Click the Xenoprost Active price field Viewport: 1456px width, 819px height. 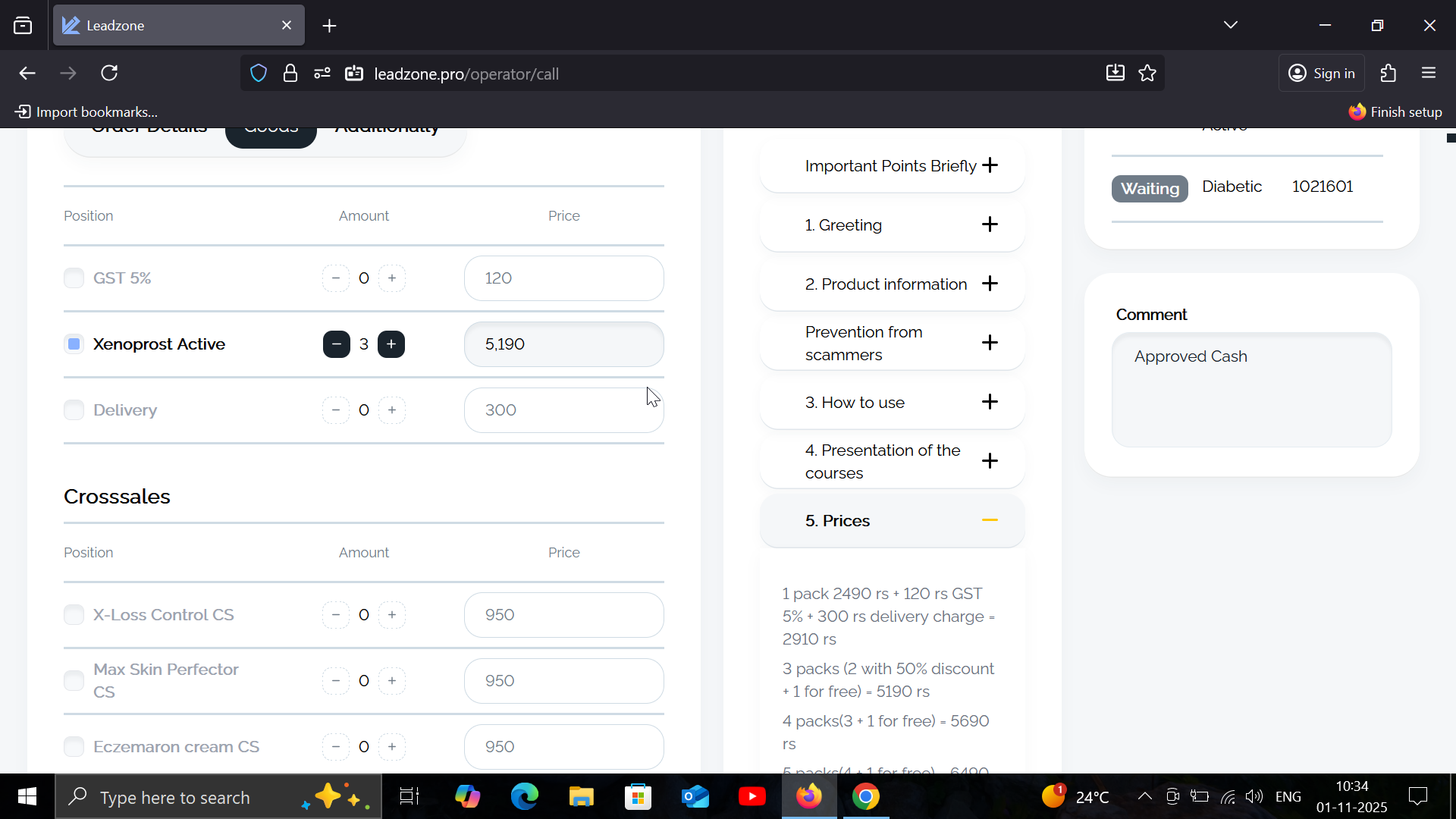(x=563, y=344)
